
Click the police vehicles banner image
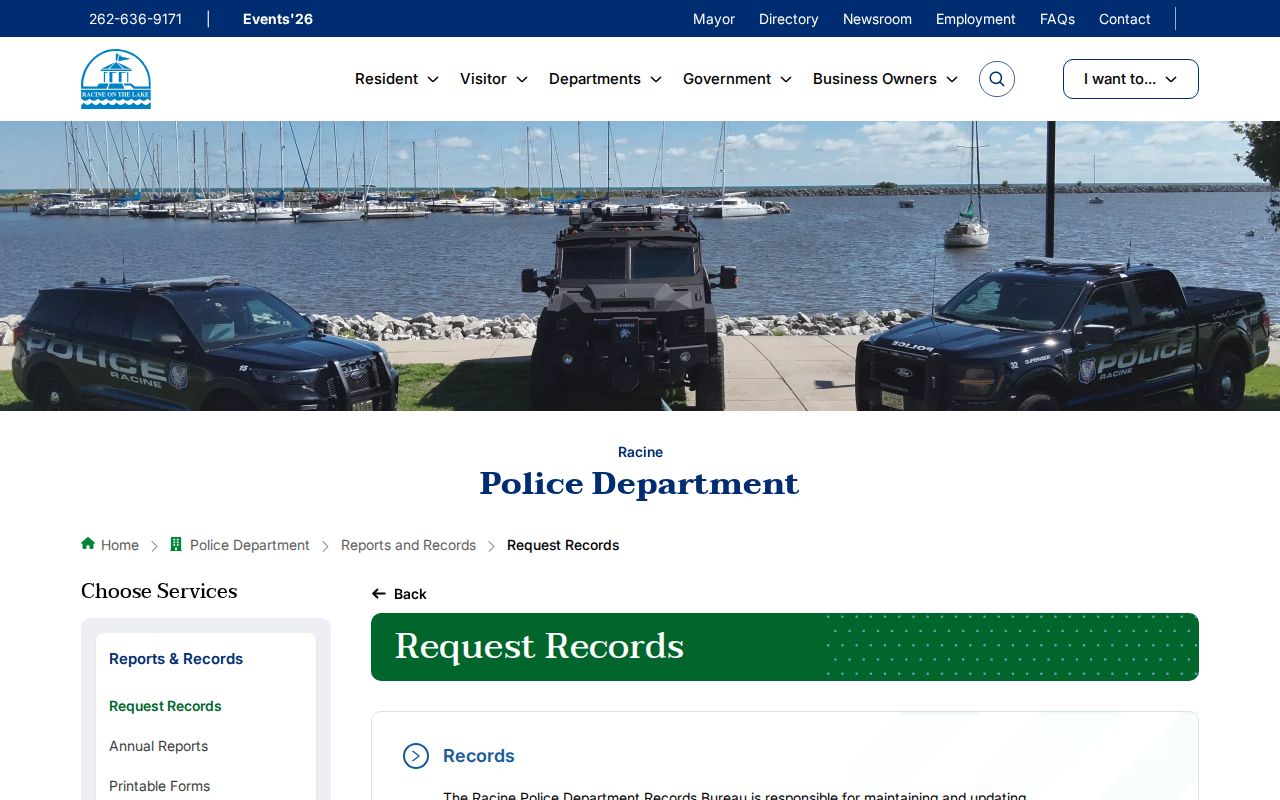coord(640,266)
